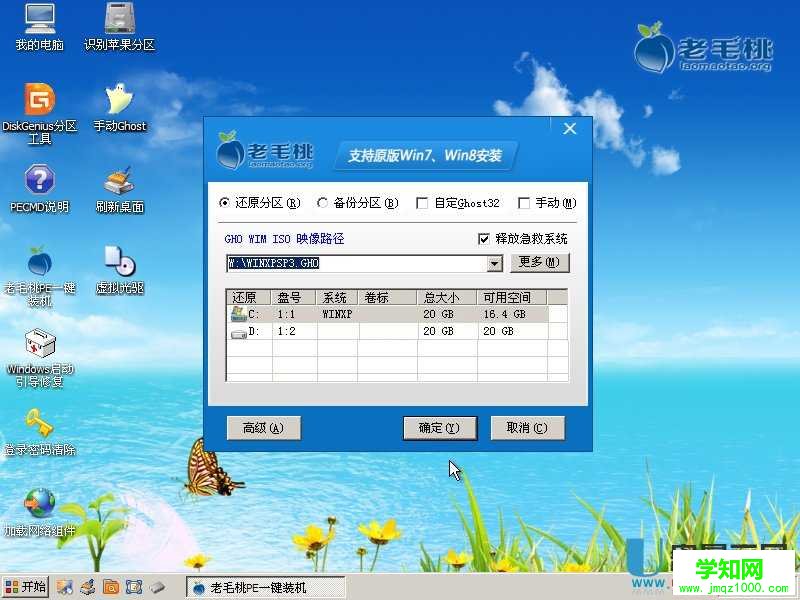Click the W:\WINXPSP3.GHO path field
Image resolution: width=800 pixels, height=600 pixels.
(x=356, y=264)
